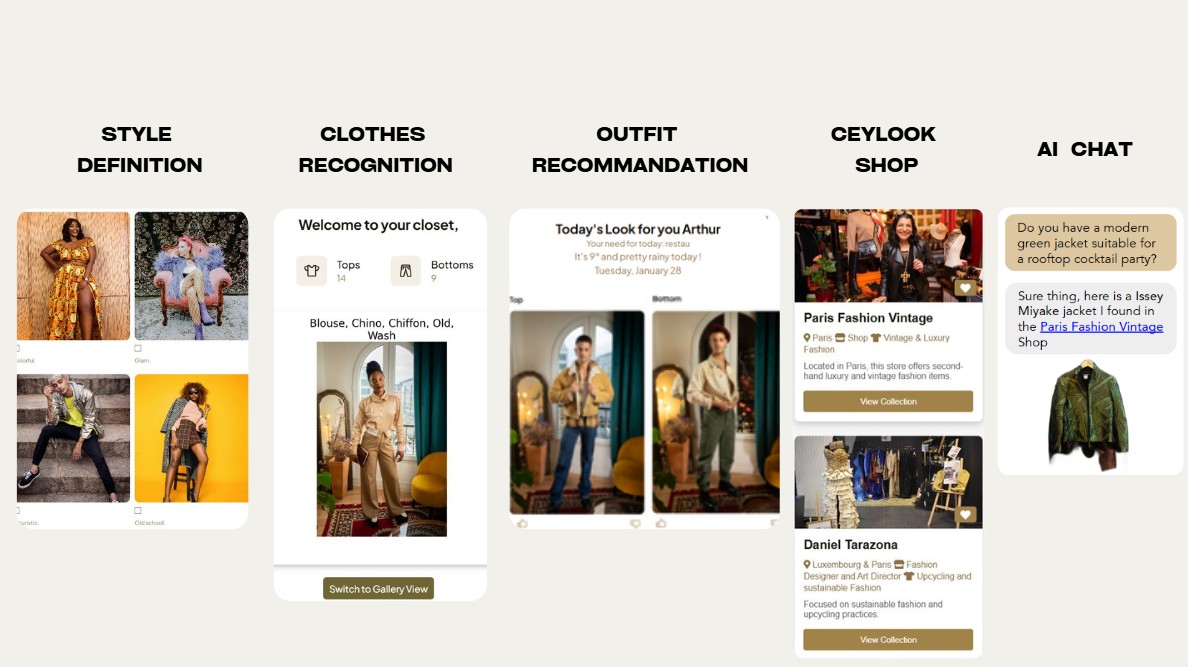Image resolution: width=1188 pixels, height=667 pixels.
Task: Check the Glam style checkbox
Action: point(138,349)
